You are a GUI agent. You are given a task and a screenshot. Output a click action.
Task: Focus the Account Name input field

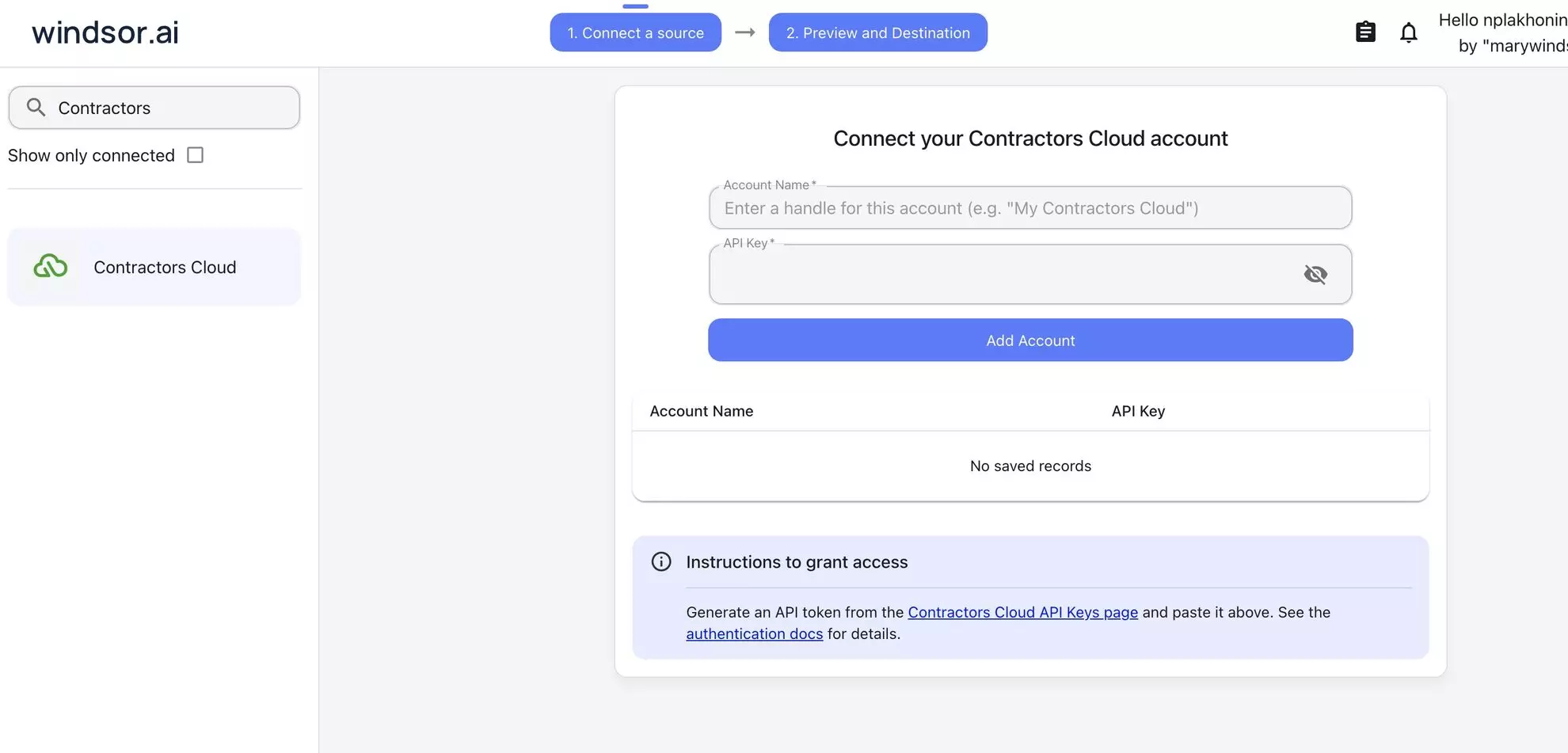point(1030,208)
